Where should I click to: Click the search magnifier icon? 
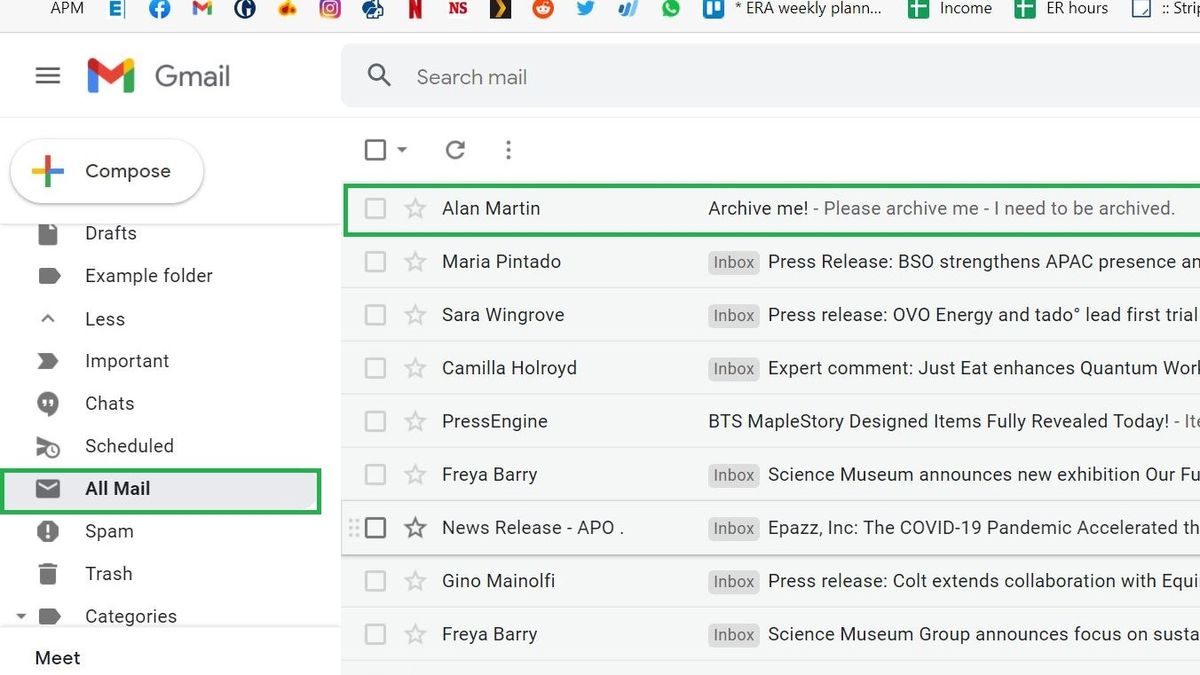click(379, 76)
